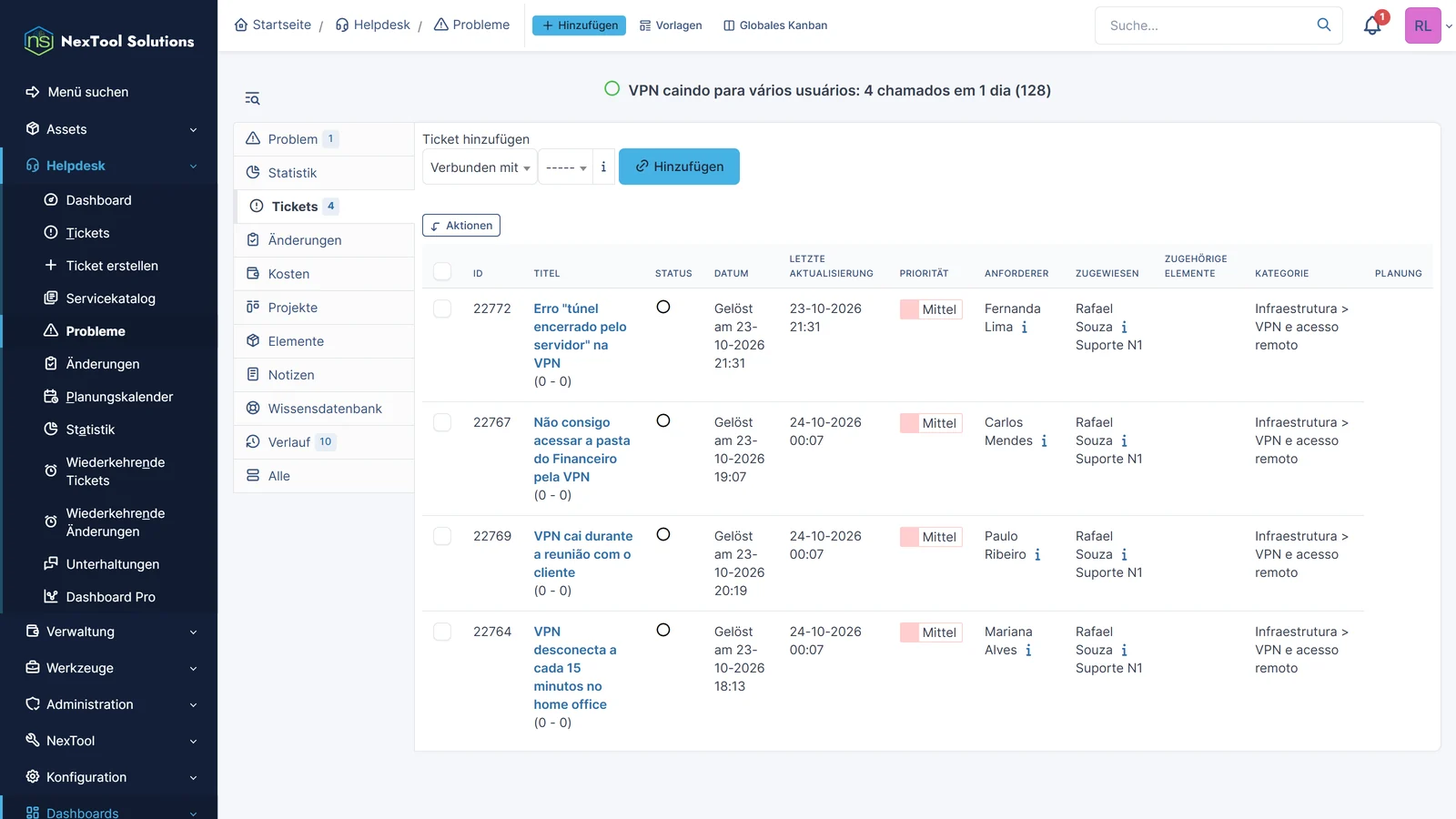1456x819 pixels.
Task: Open the RL user avatar menu
Action: [1422, 25]
